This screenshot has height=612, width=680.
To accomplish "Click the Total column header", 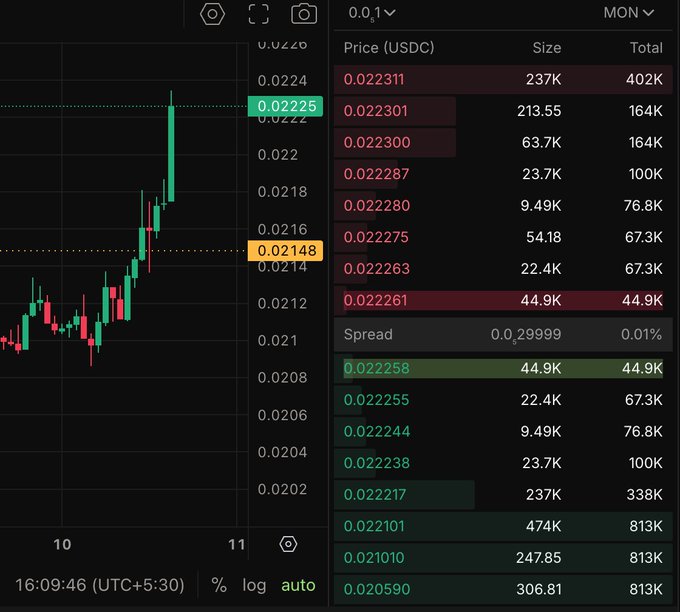I will [646, 48].
